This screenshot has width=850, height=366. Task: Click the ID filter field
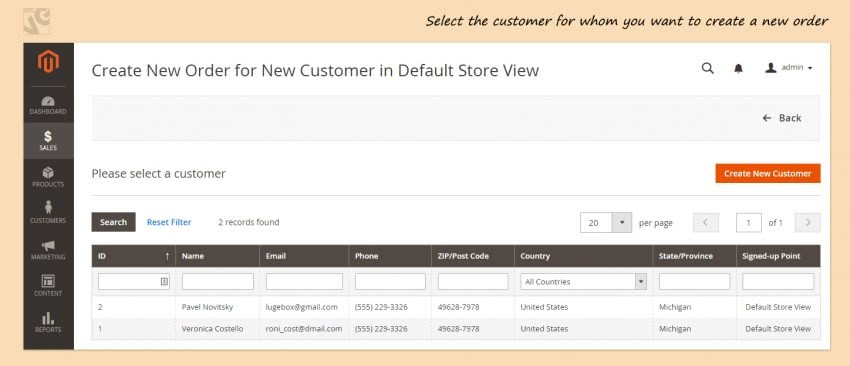click(133, 281)
